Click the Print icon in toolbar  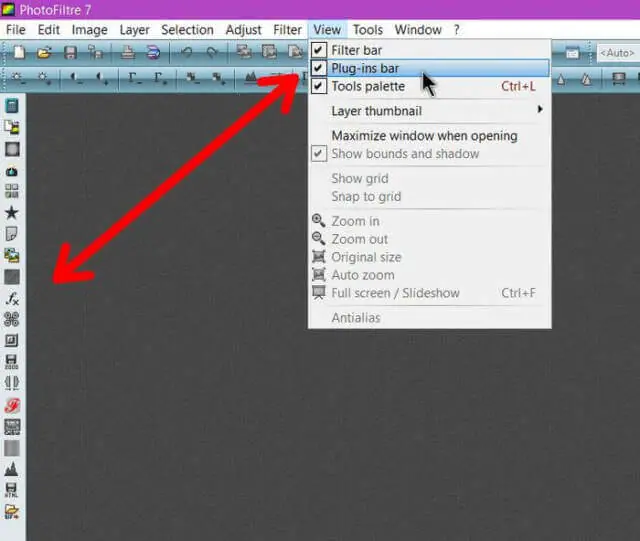point(128,53)
